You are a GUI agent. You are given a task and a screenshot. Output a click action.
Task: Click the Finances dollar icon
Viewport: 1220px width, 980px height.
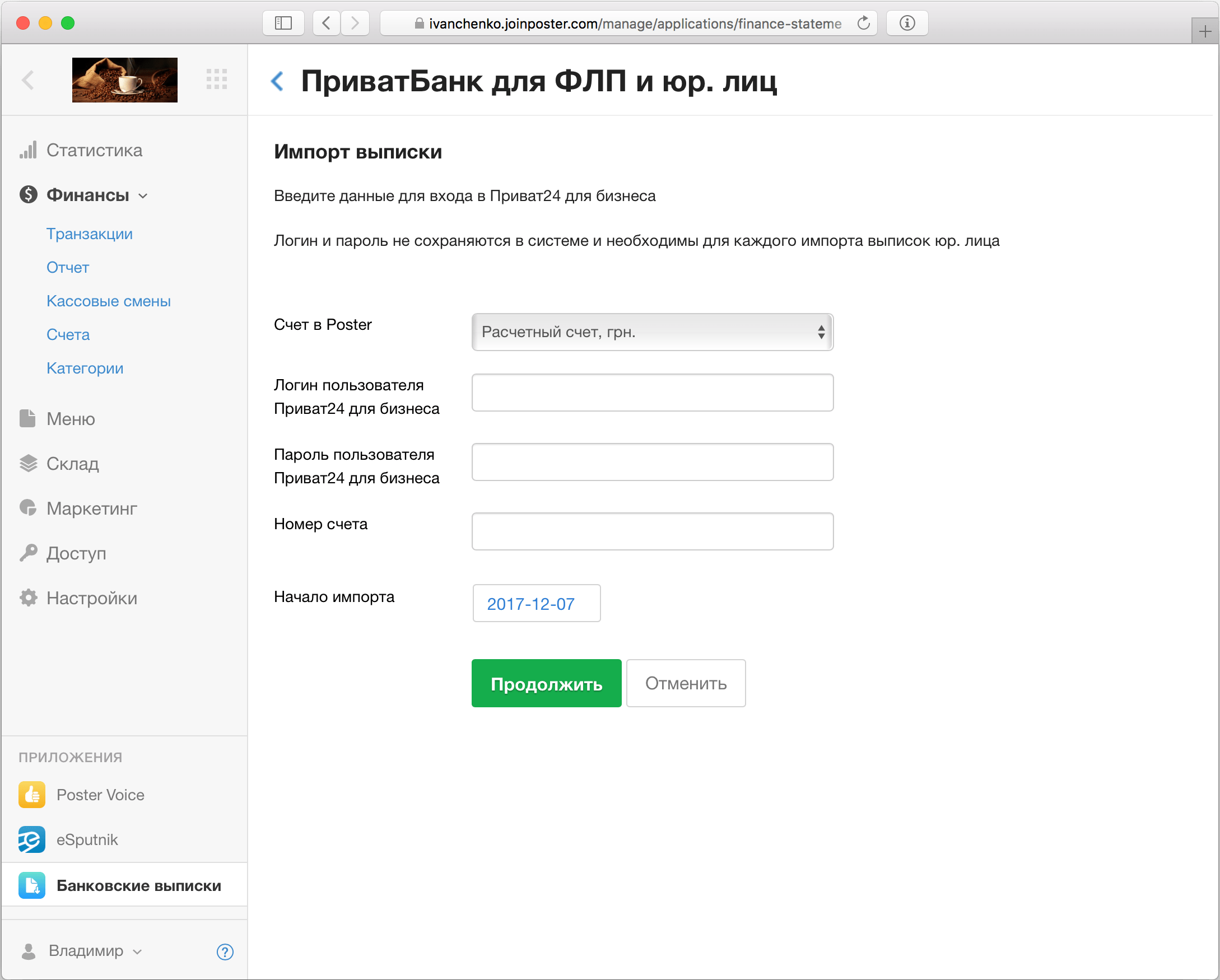click(29, 195)
